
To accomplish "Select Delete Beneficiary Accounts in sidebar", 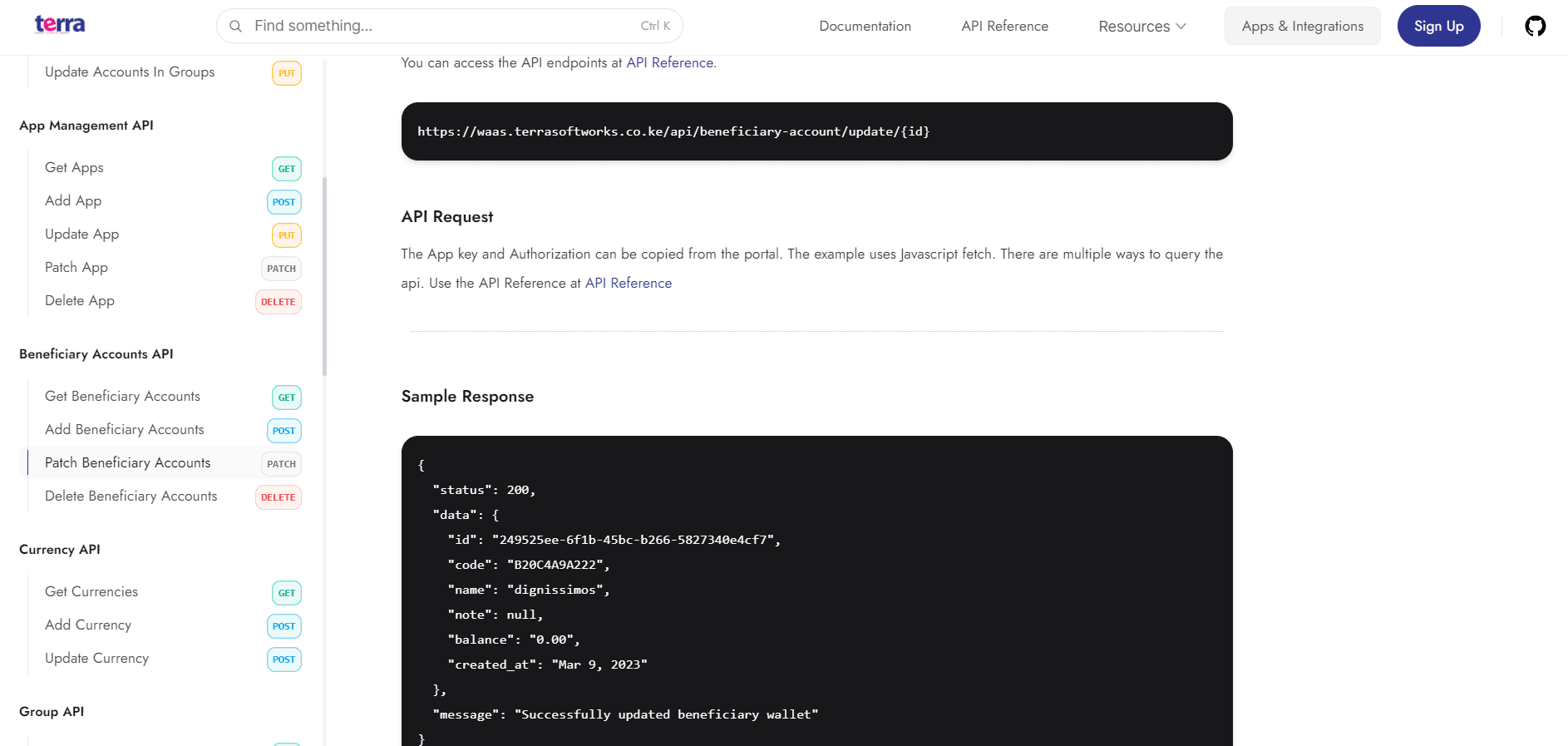I will click(x=131, y=497).
